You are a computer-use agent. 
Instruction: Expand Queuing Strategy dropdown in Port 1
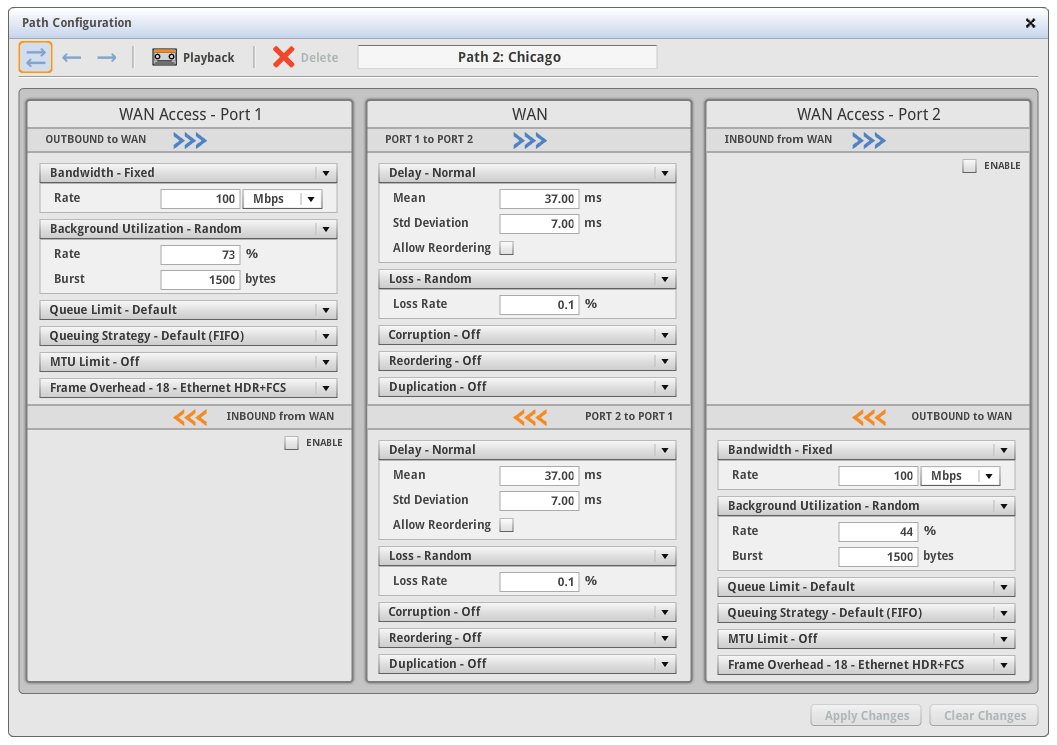pyautogui.click(x=325, y=336)
